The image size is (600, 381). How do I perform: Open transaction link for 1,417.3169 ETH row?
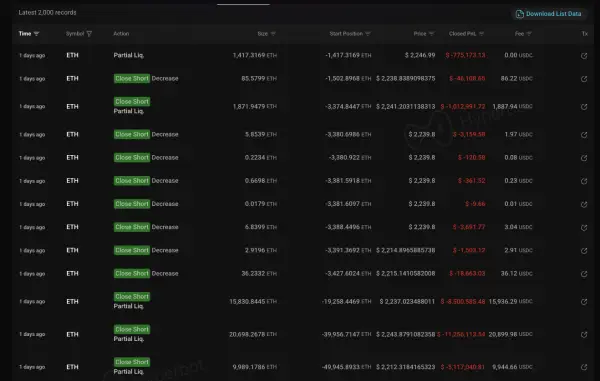(x=584, y=56)
